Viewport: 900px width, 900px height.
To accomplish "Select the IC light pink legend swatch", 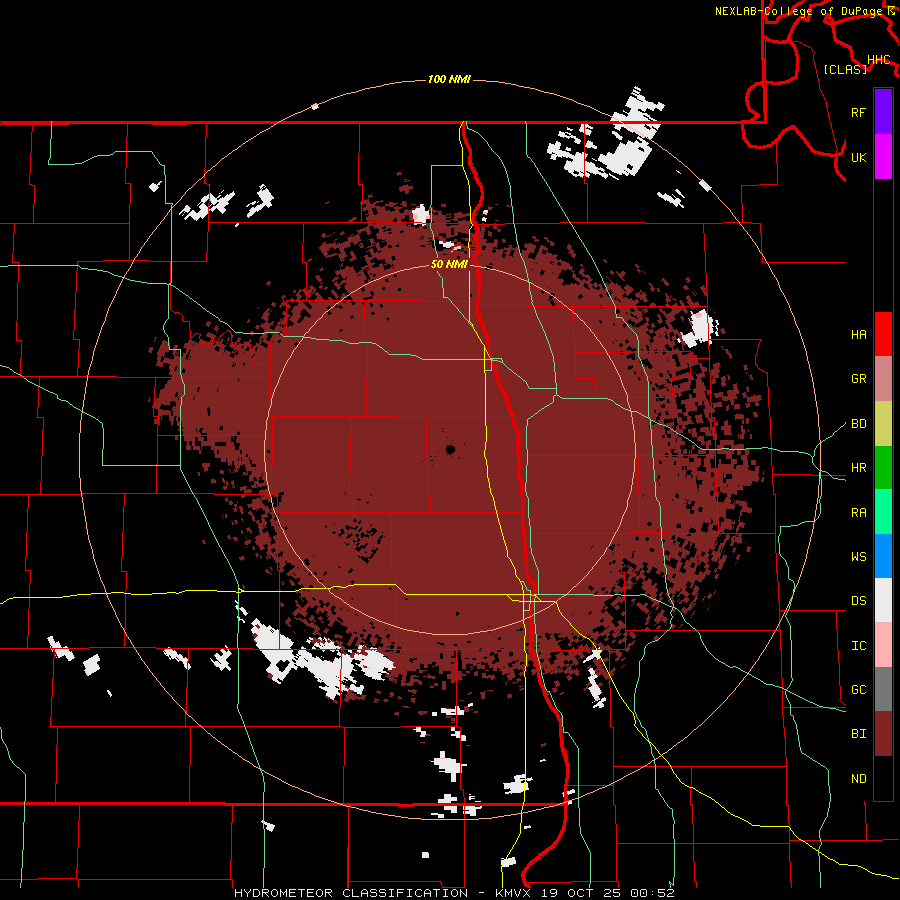I will [883, 645].
